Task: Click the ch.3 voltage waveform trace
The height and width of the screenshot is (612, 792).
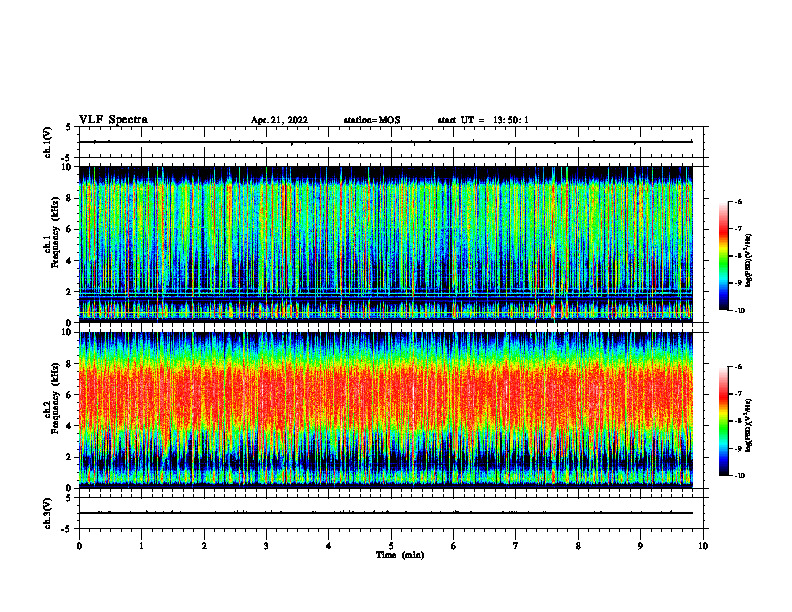Action: click(385, 513)
